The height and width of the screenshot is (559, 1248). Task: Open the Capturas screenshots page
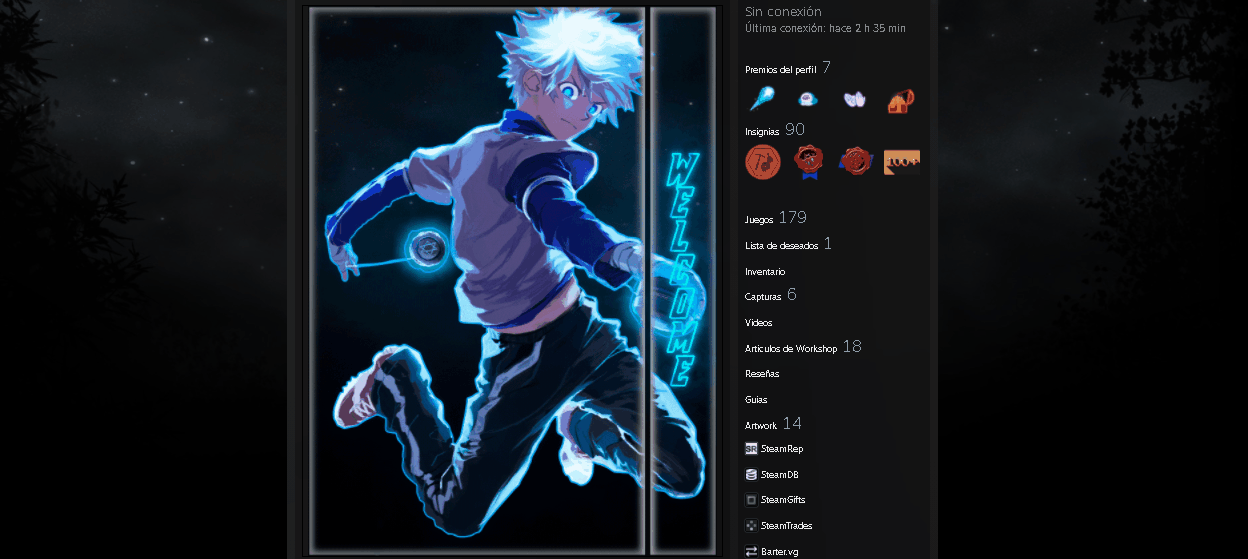pyautogui.click(x=763, y=297)
